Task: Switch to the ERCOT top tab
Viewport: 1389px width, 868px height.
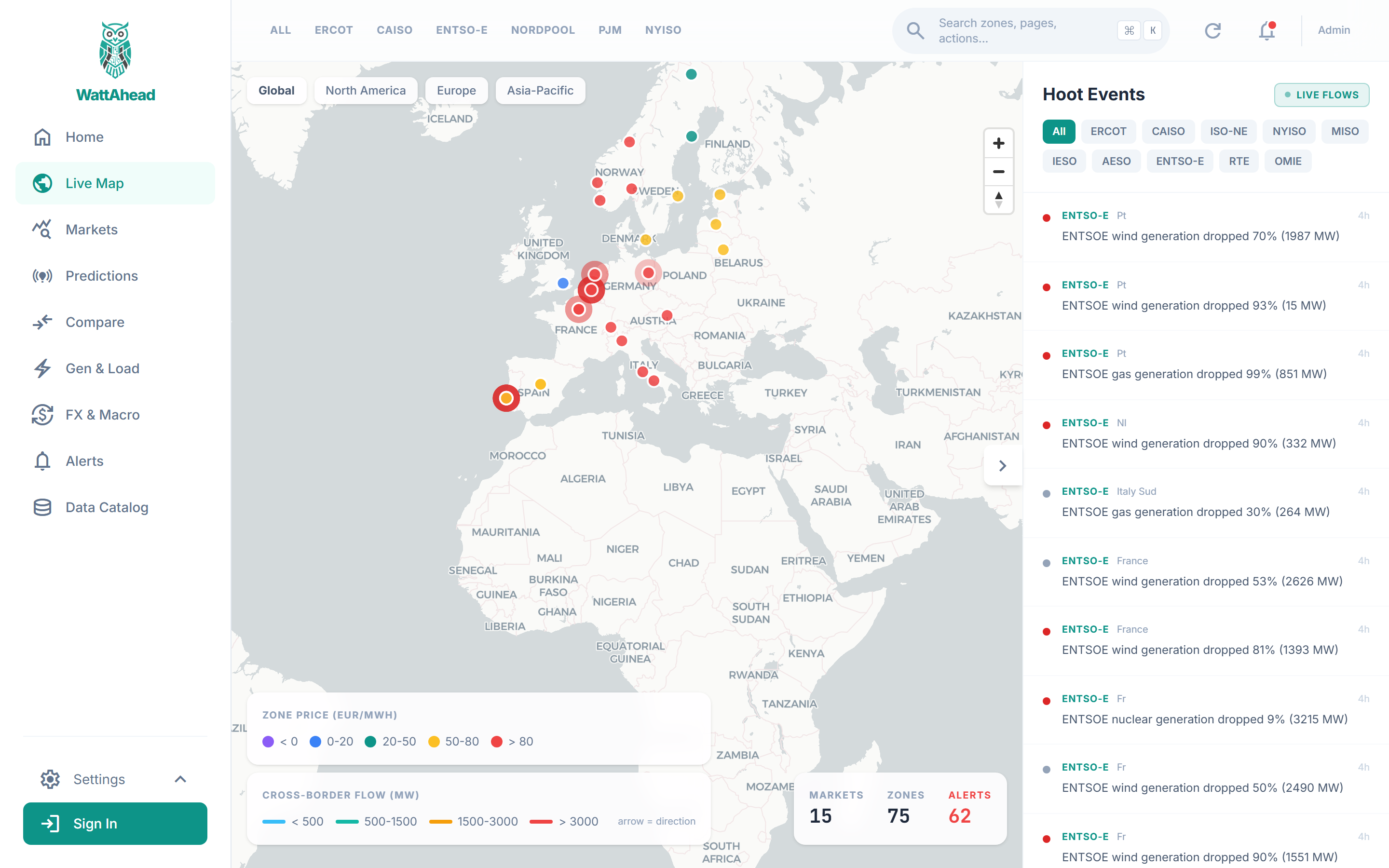Action: (x=333, y=30)
